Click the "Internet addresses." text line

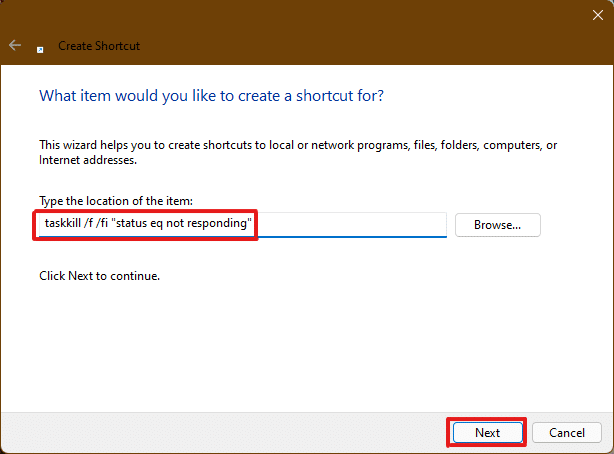pos(88,160)
